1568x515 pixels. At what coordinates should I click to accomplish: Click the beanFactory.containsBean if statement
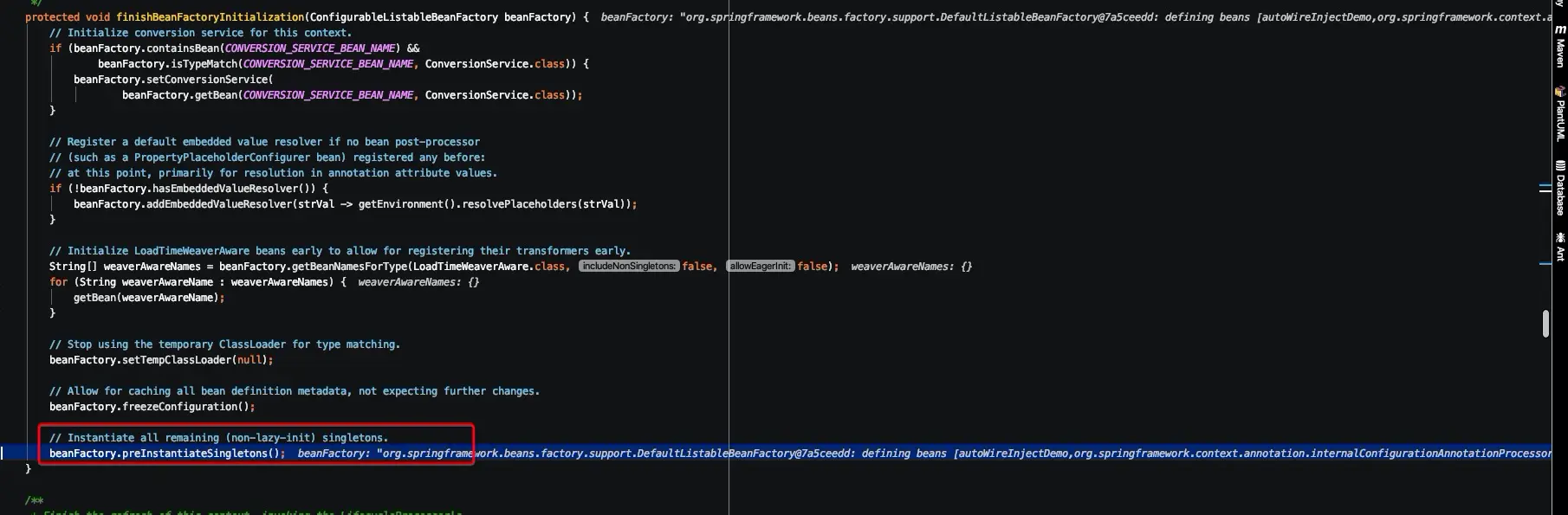pos(234,48)
